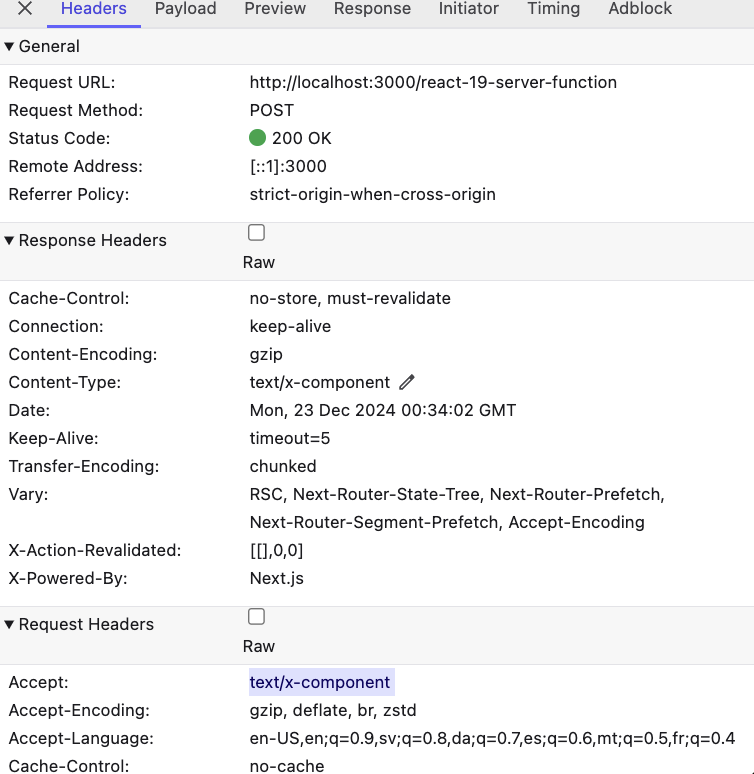The width and height of the screenshot is (754, 774).
Task: Open the Adblock tab
Action: (x=640, y=8)
